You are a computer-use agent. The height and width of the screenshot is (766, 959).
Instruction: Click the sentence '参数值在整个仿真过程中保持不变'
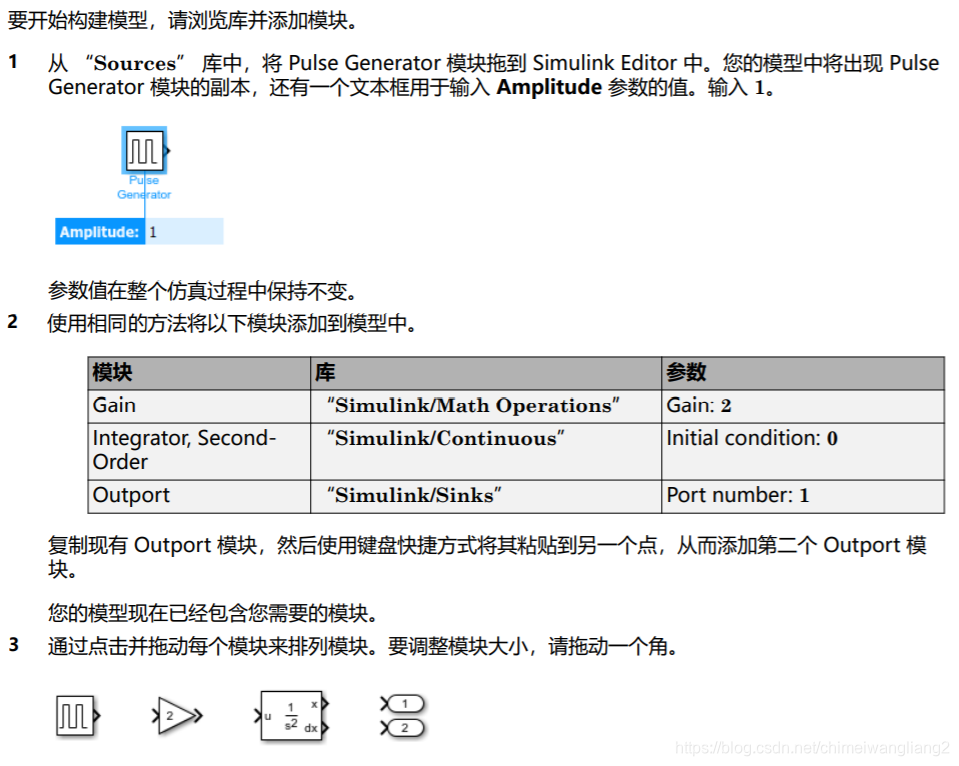click(202, 291)
